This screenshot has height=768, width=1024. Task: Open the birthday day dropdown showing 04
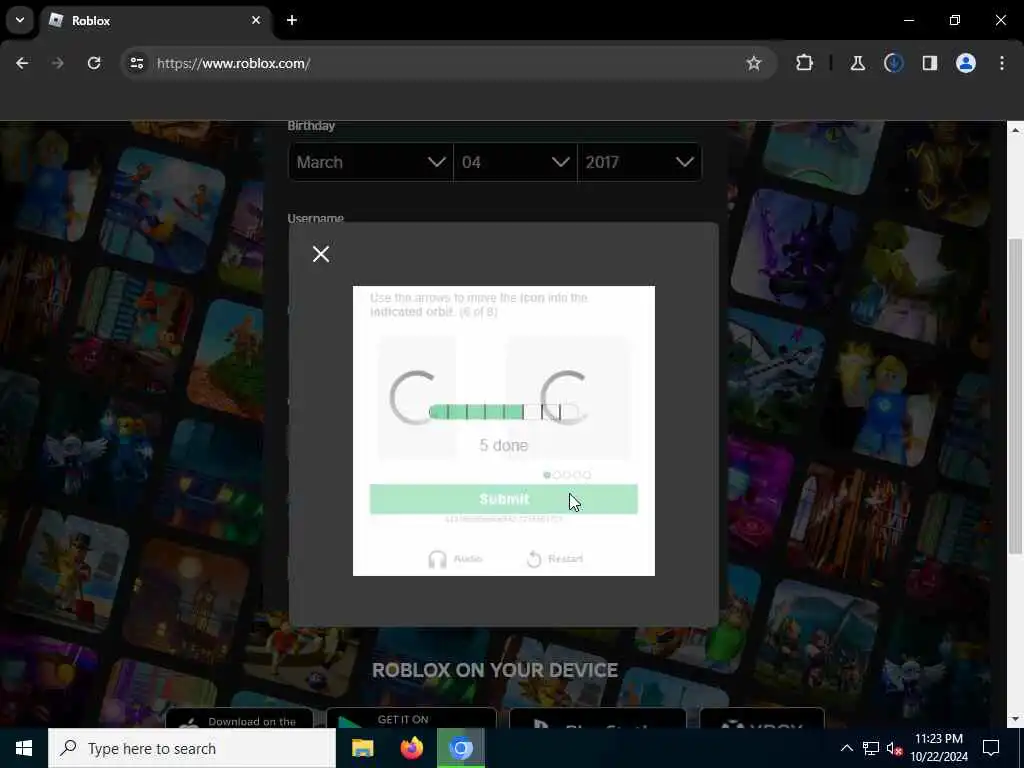pyautogui.click(x=515, y=162)
